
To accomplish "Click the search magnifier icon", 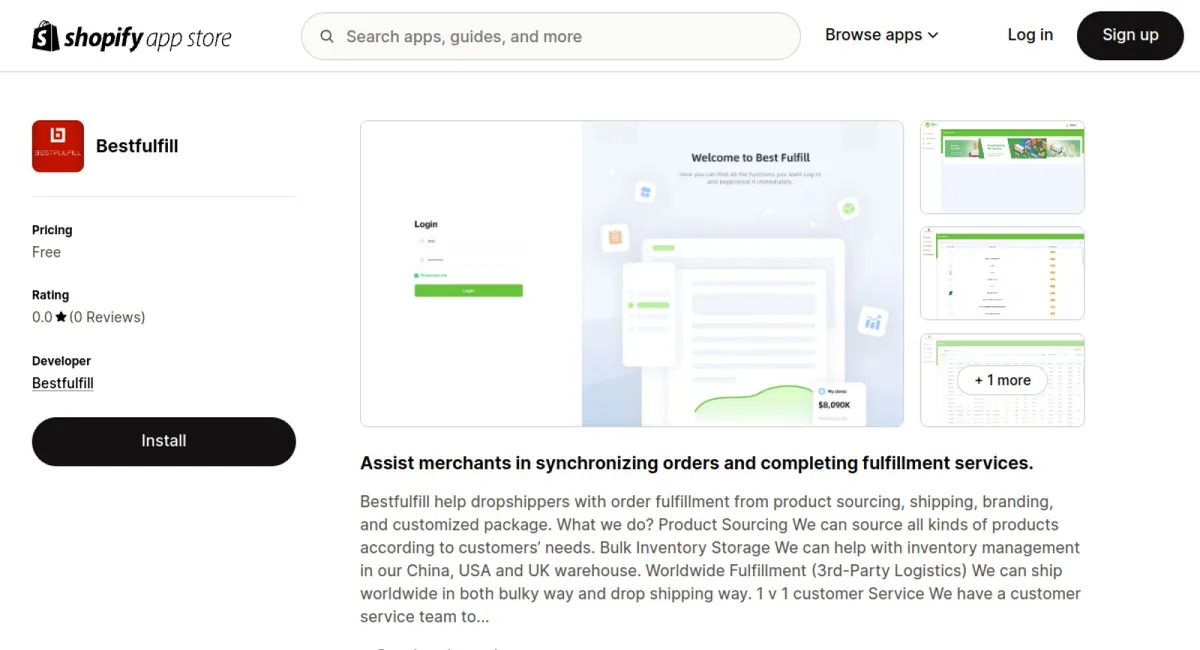I will click(327, 37).
